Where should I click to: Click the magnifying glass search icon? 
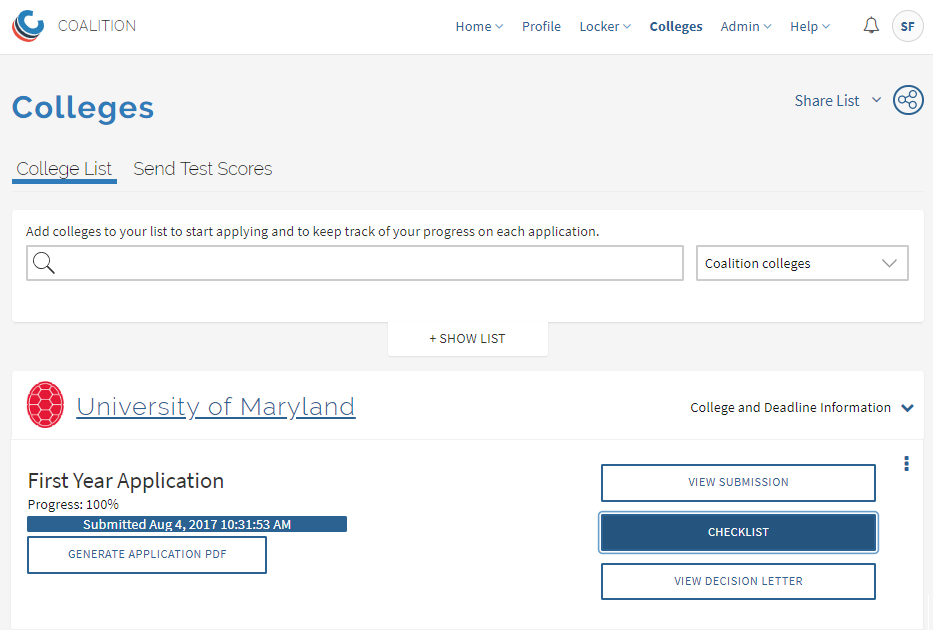(x=43, y=262)
